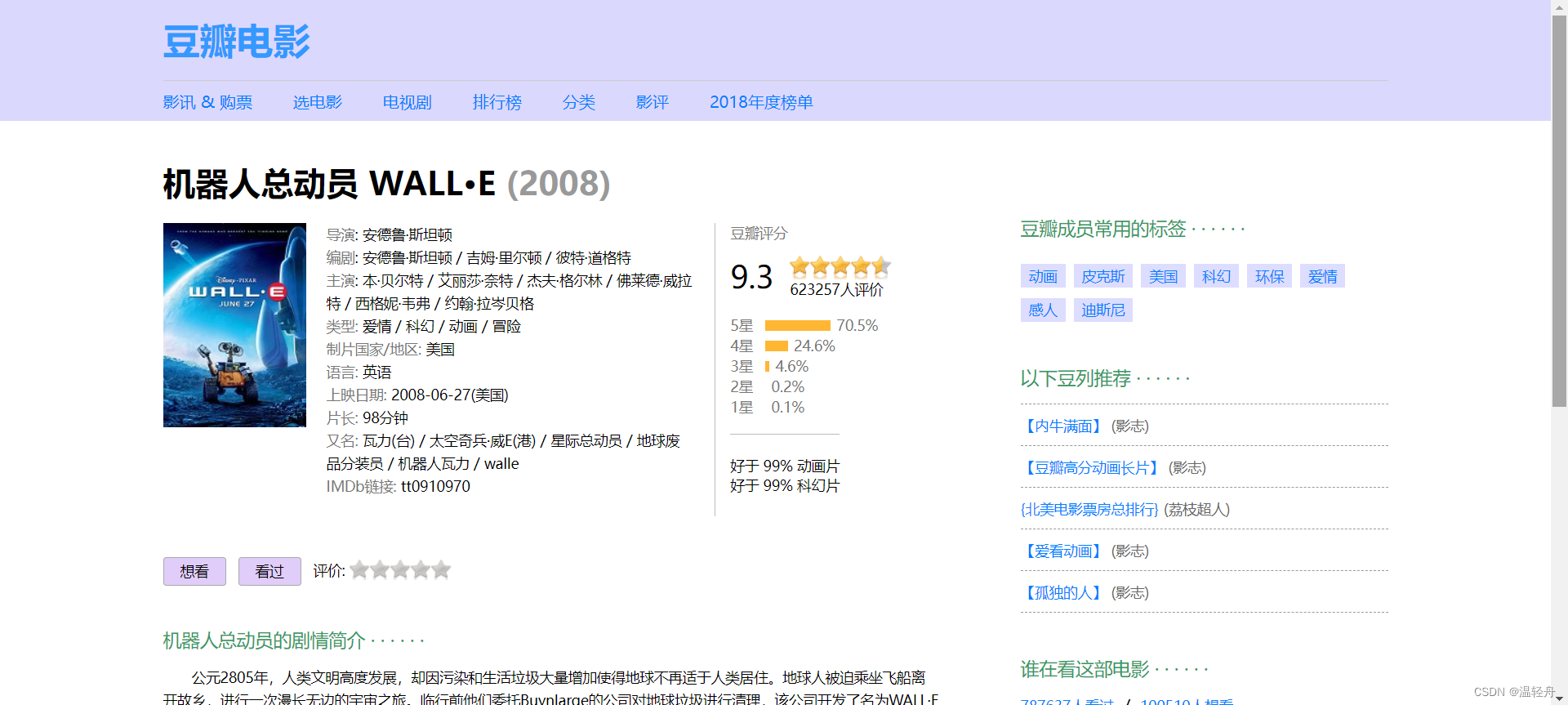Select the 分类 nav tab
This screenshot has height=705, width=1568.
pos(579,102)
